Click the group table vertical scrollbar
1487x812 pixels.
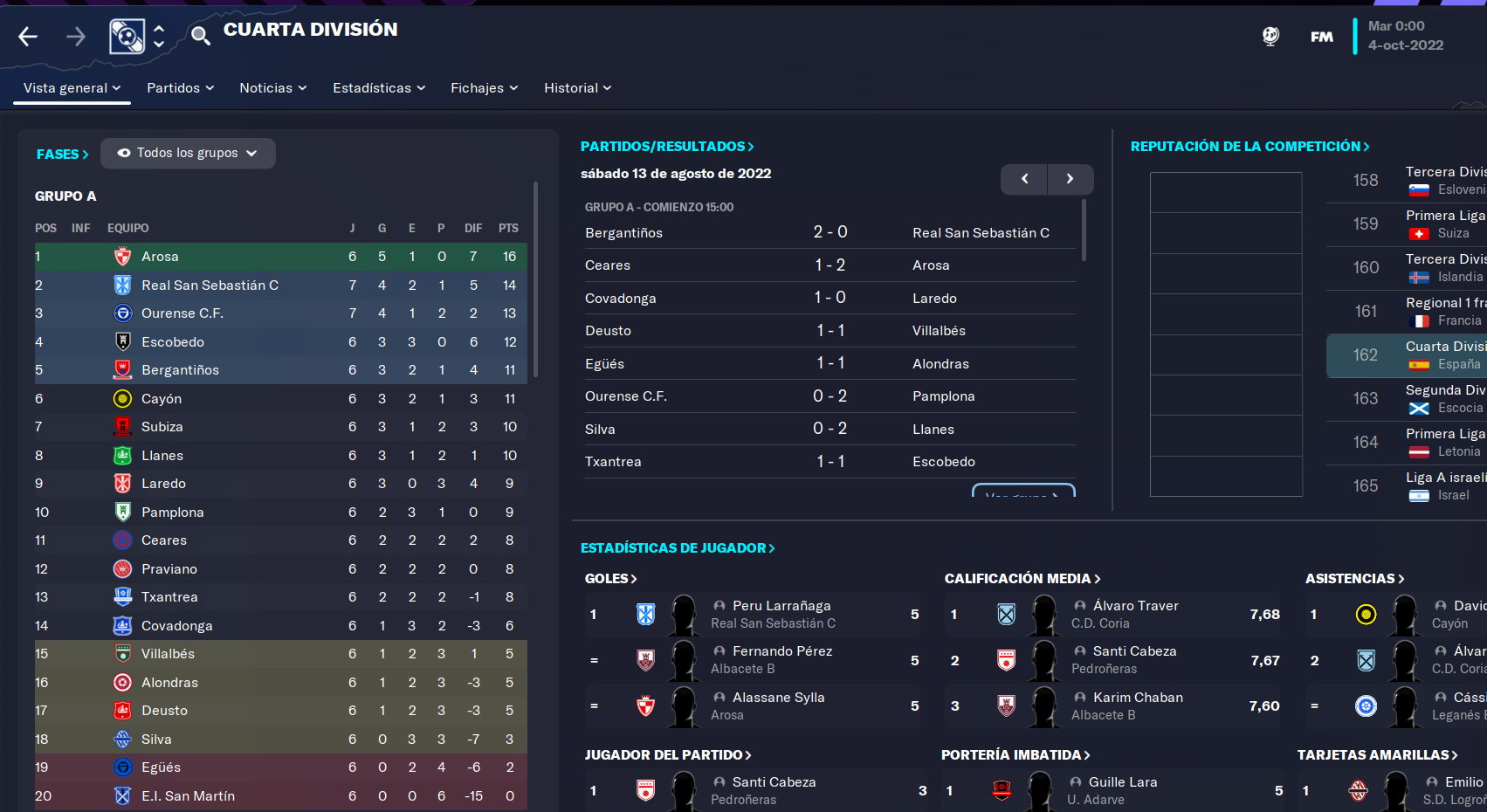pyautogui.click(x=535, y=279)
